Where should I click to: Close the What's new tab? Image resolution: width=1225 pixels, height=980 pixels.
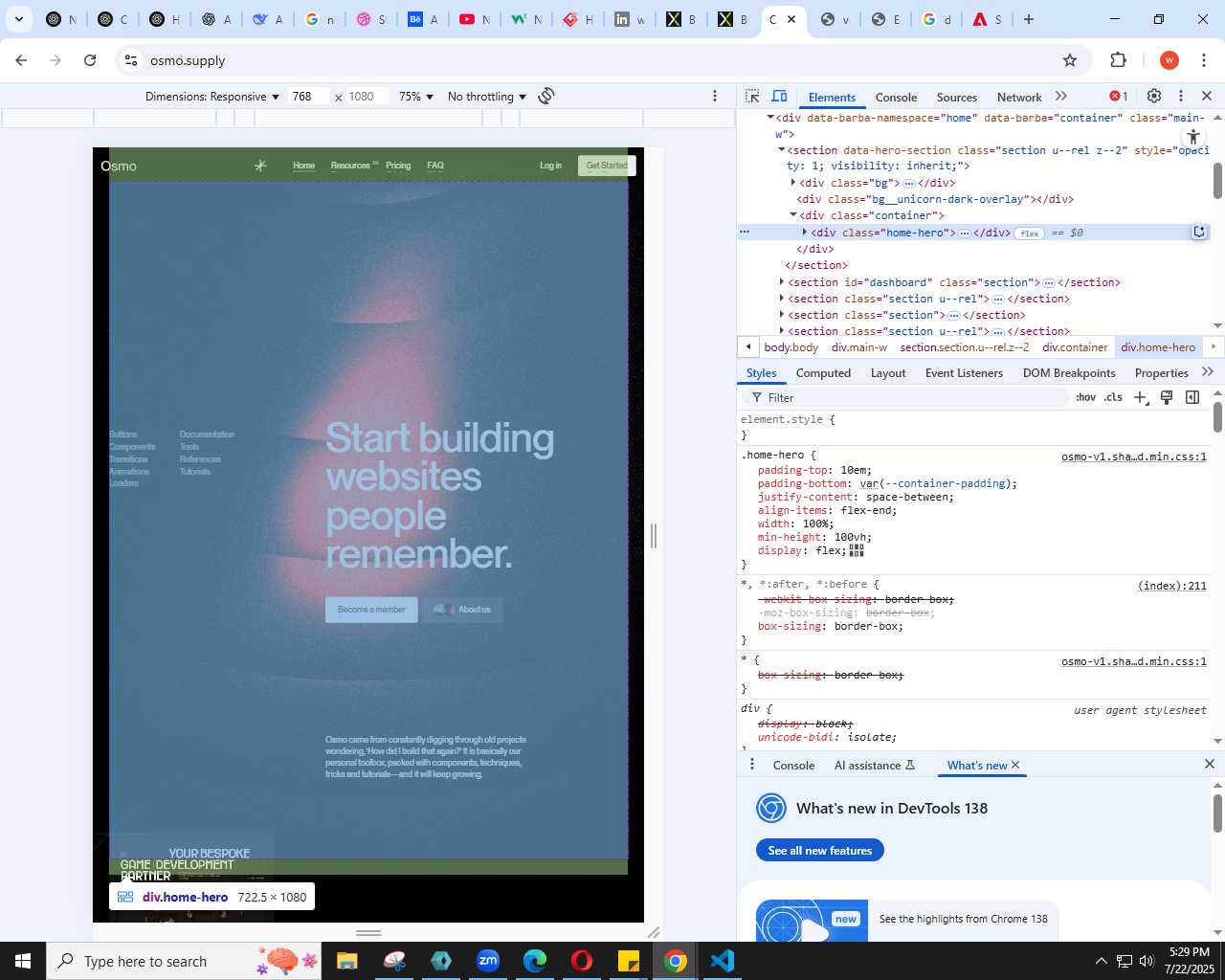click(1015, 765)
